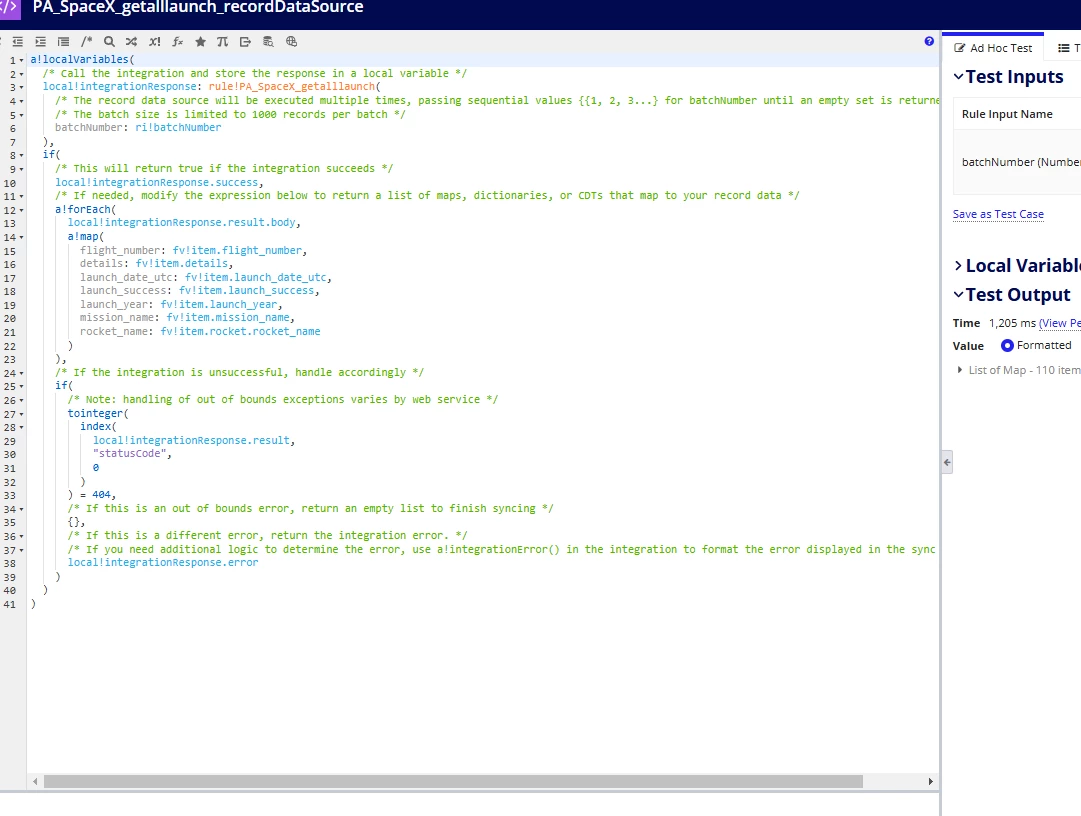Click the shuffle arrows toolbar icon
The width and height of the screenshot is (1081, 816).
[132, 42]
